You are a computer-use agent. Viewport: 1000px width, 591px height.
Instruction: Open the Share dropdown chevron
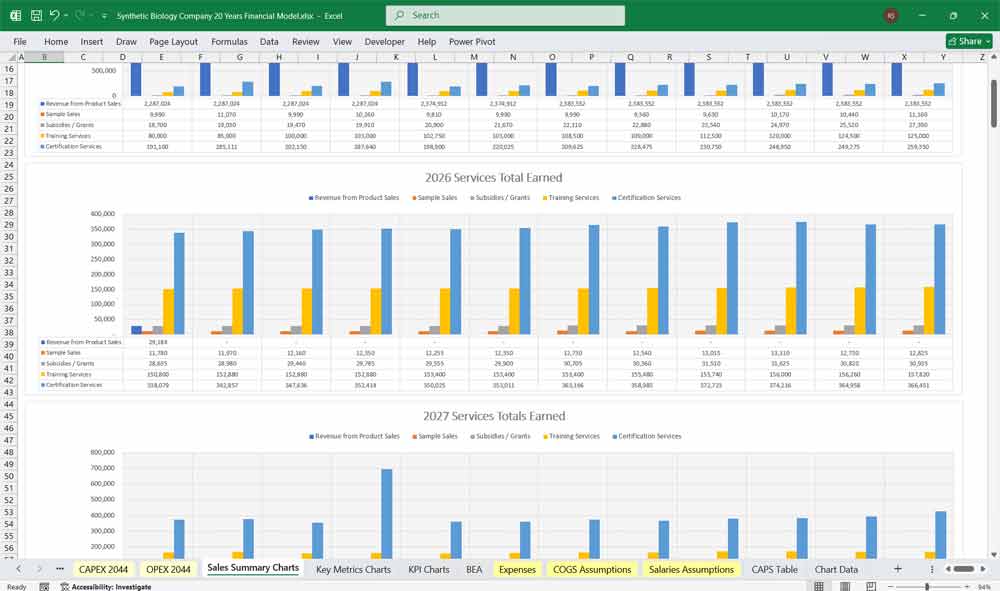(986, 41)
